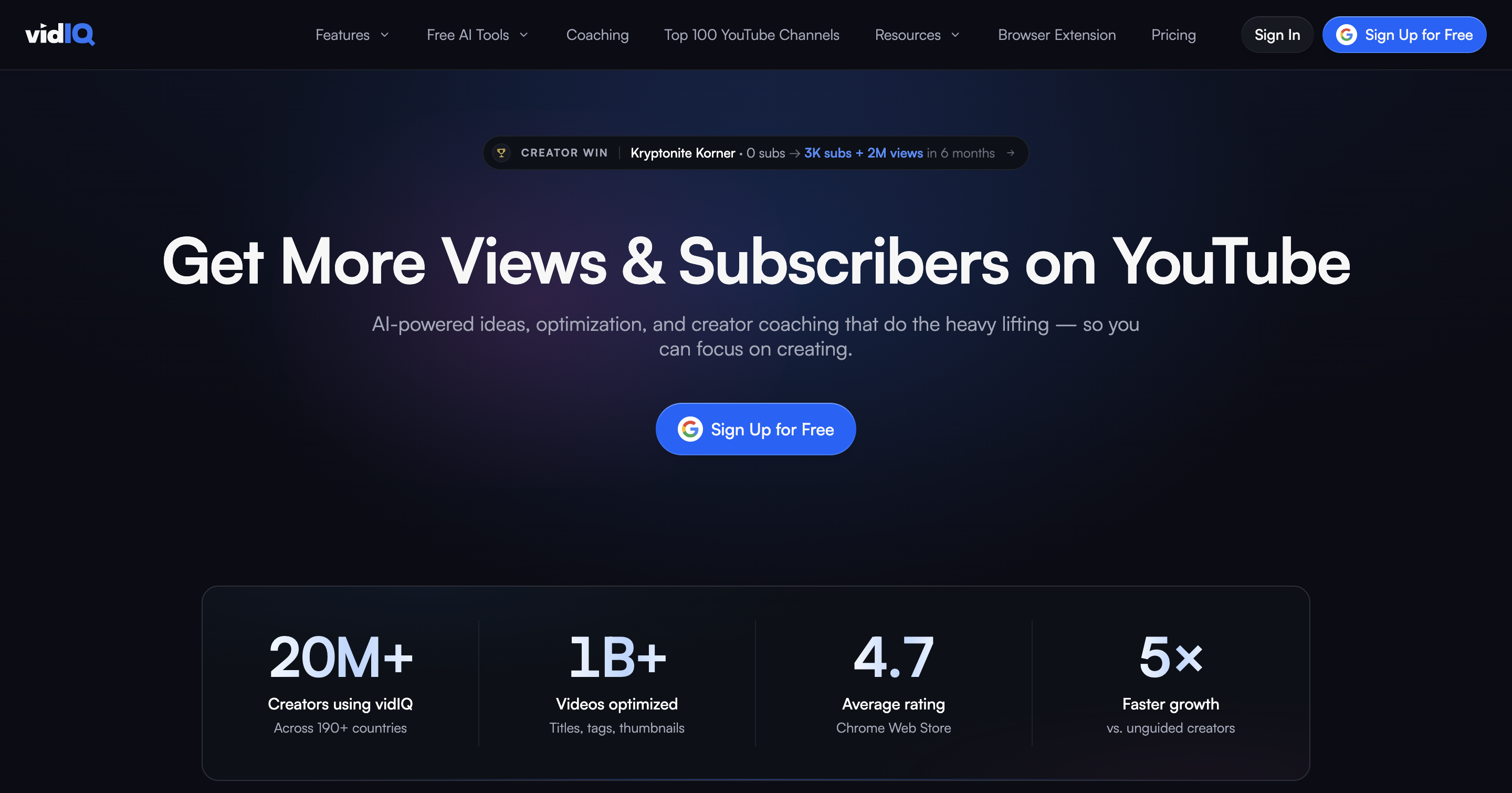The image size is (1512, 793).
Task: Click the trophy icon in Creator Win banner
Action: coord(501,153)
